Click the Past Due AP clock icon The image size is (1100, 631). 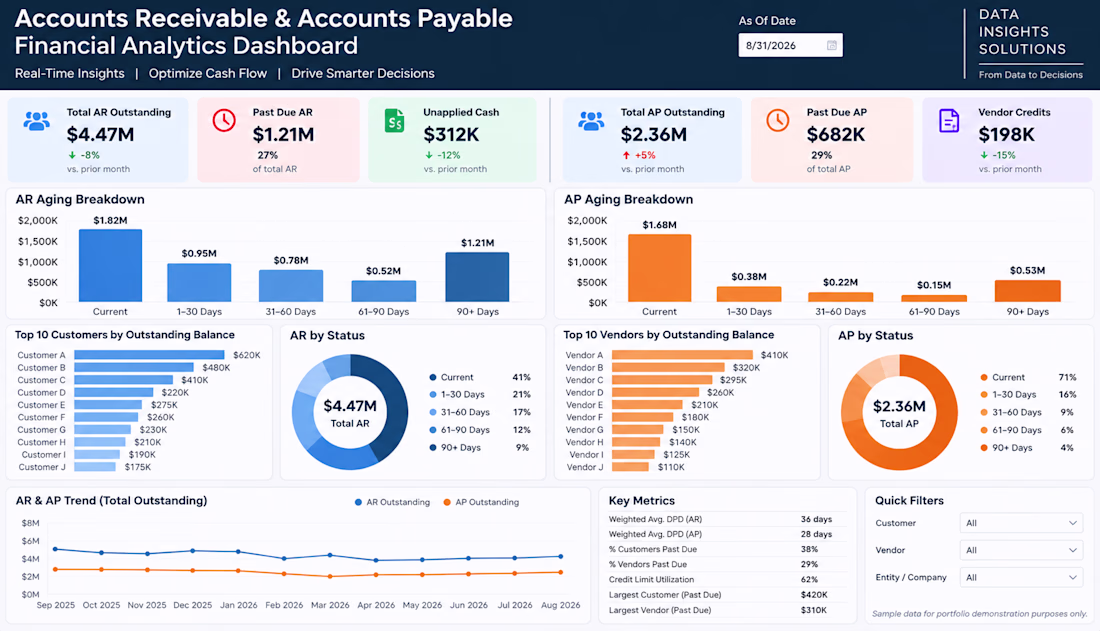[777, 121]
